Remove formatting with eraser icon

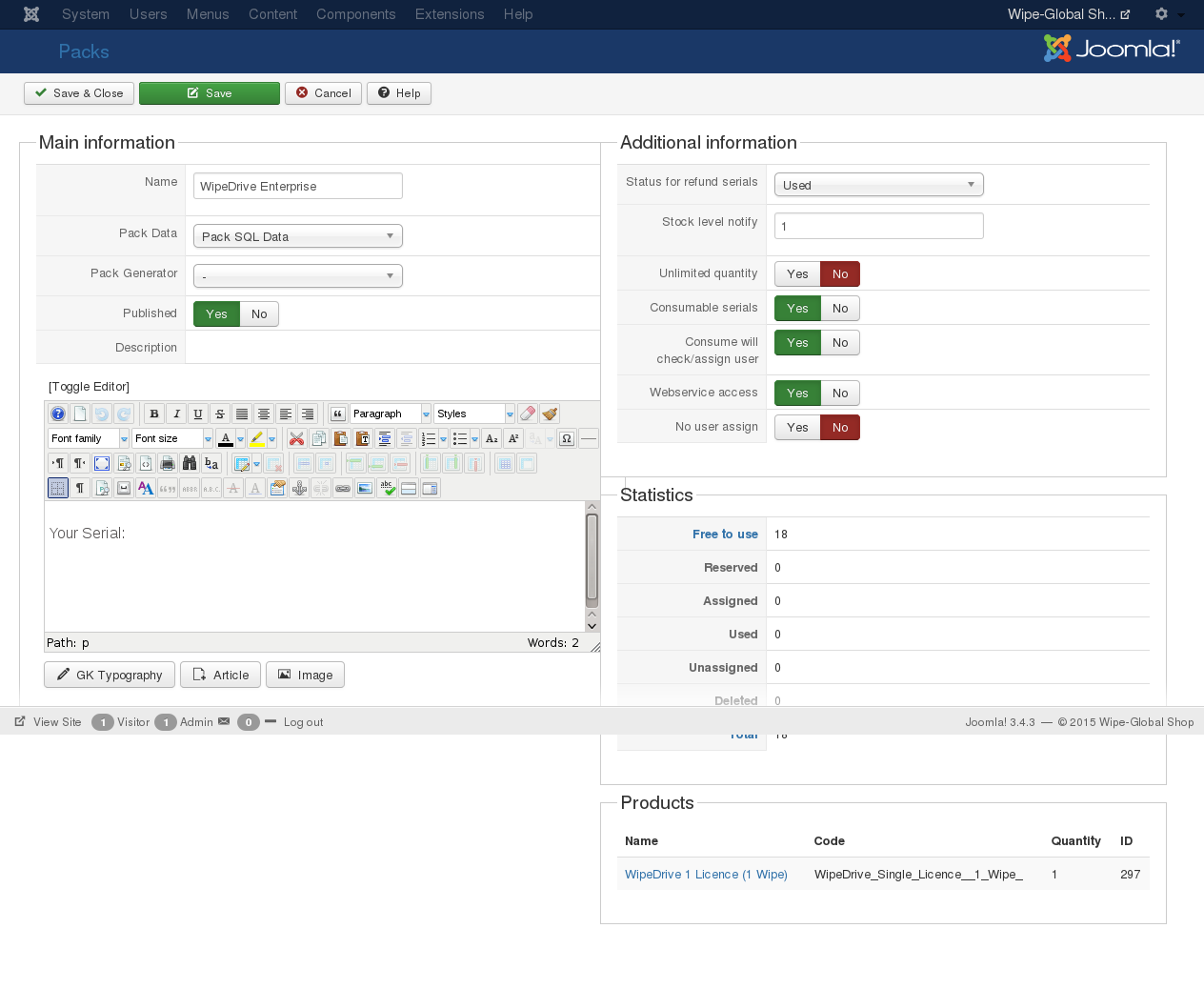pos(528,414)
